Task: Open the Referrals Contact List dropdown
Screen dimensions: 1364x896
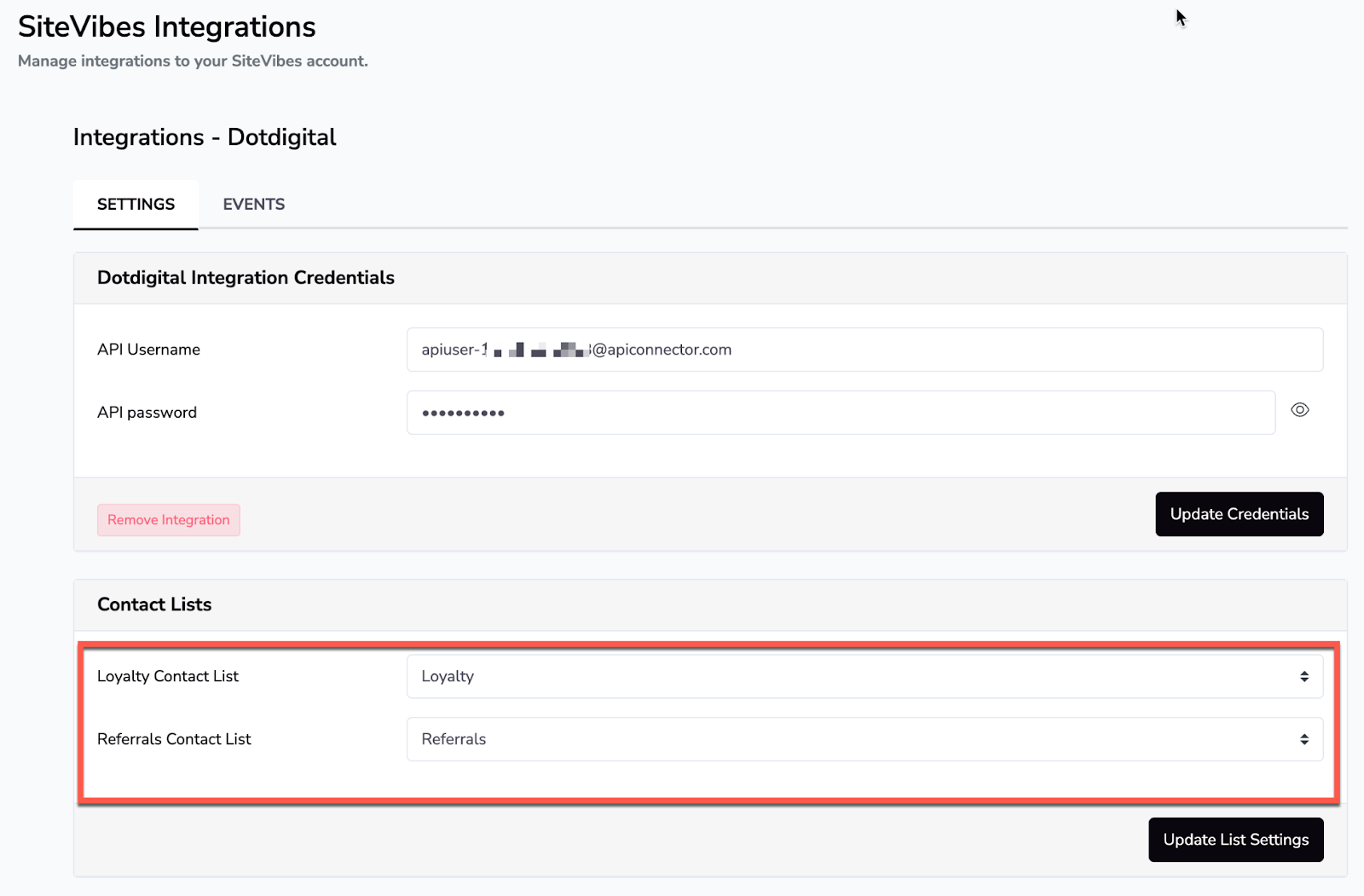Action: pyautogui.click(x=864, y=739)
